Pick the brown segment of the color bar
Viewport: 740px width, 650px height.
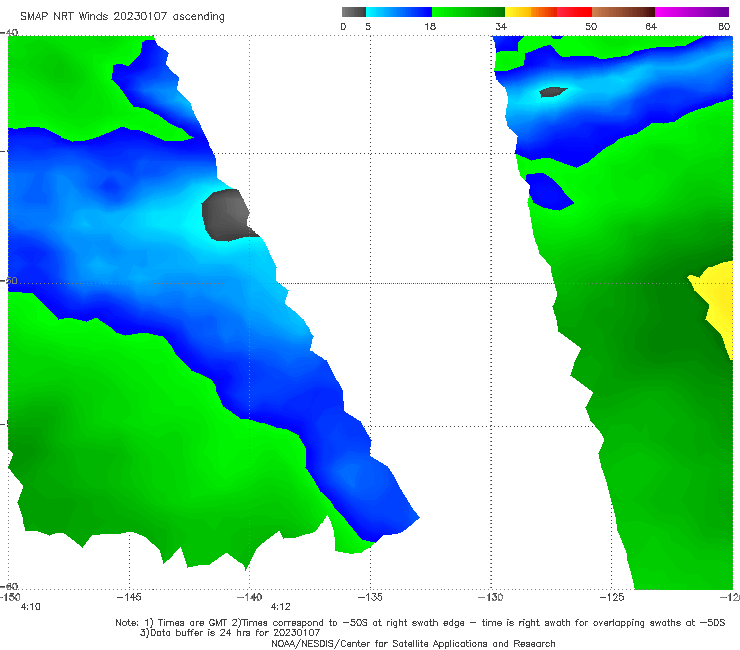pos(623,12)
